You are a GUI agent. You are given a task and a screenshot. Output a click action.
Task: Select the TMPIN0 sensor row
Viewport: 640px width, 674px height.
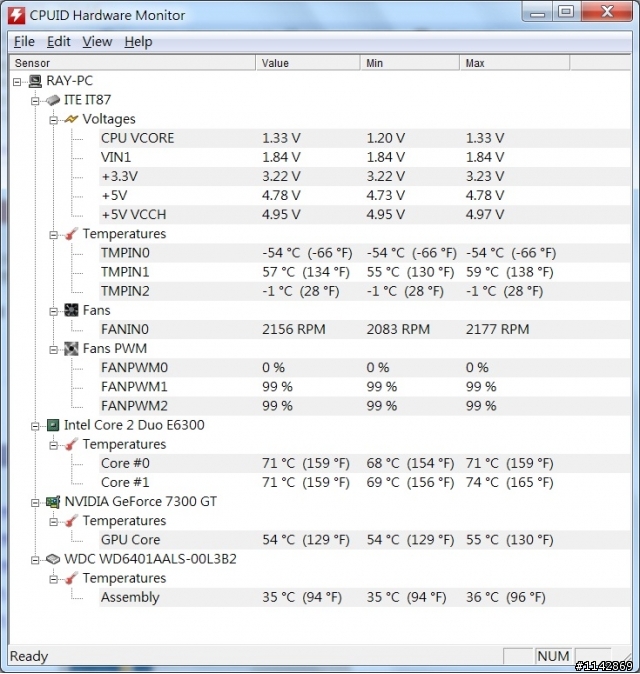tap(364, 253)
